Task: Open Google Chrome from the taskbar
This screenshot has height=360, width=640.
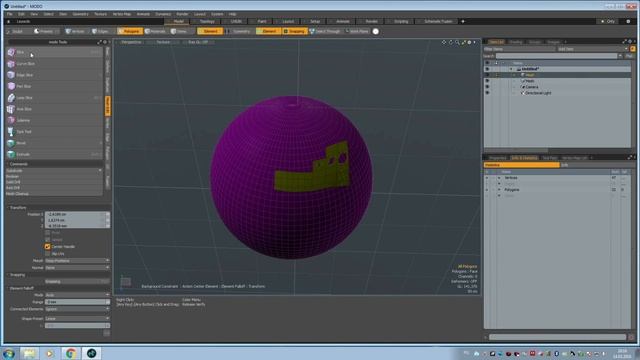Action: tap(71, 353)
